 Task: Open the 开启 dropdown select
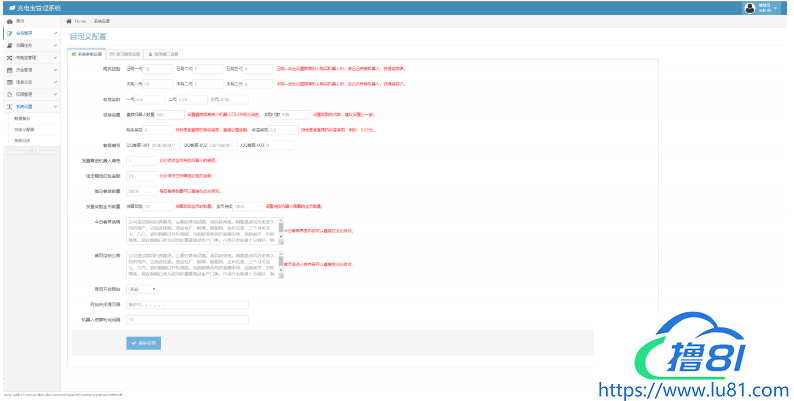(141, 288)
